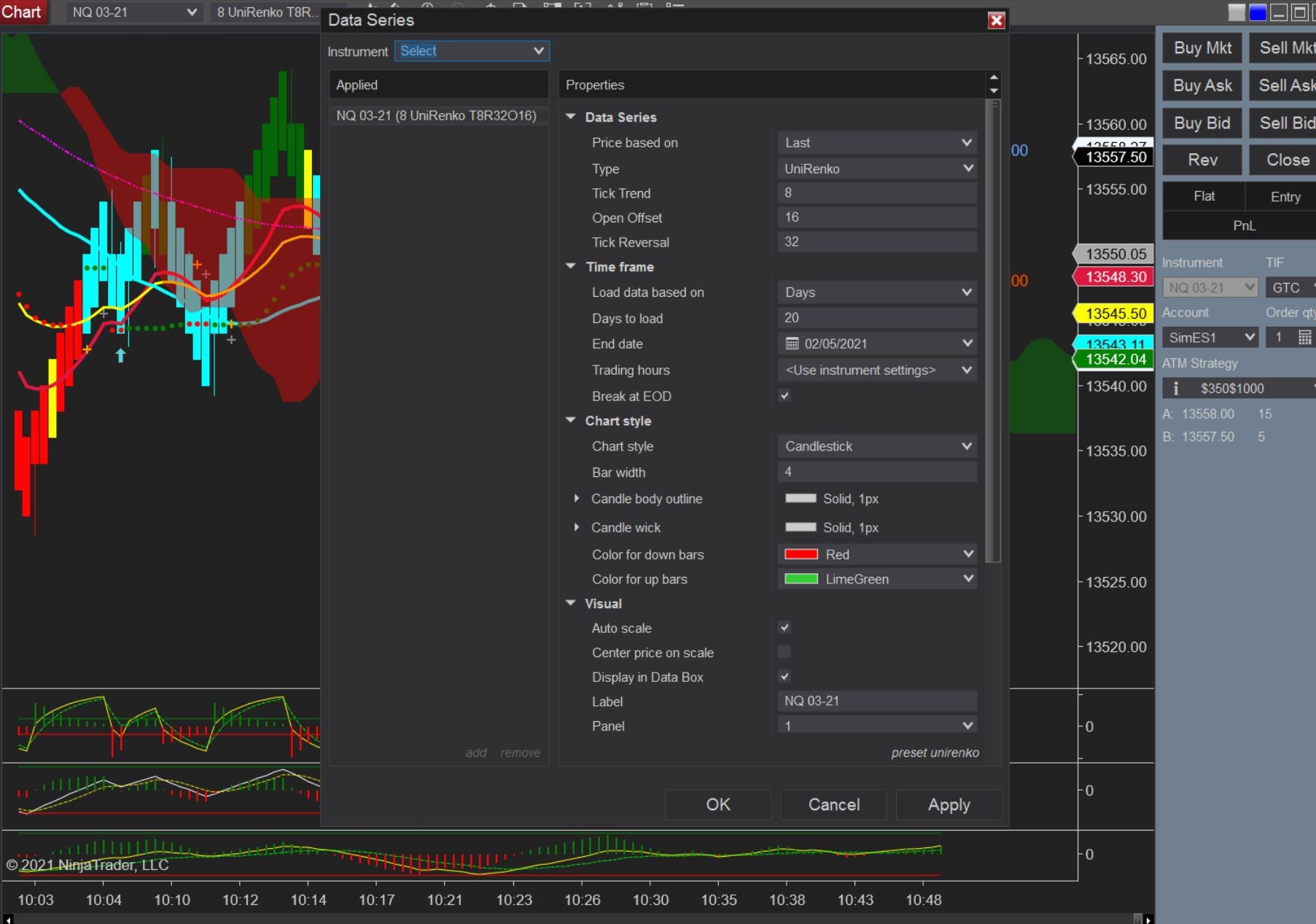Open the Price based on dropdown
This screenshot has width=1316, height=924.
point(877,143)
